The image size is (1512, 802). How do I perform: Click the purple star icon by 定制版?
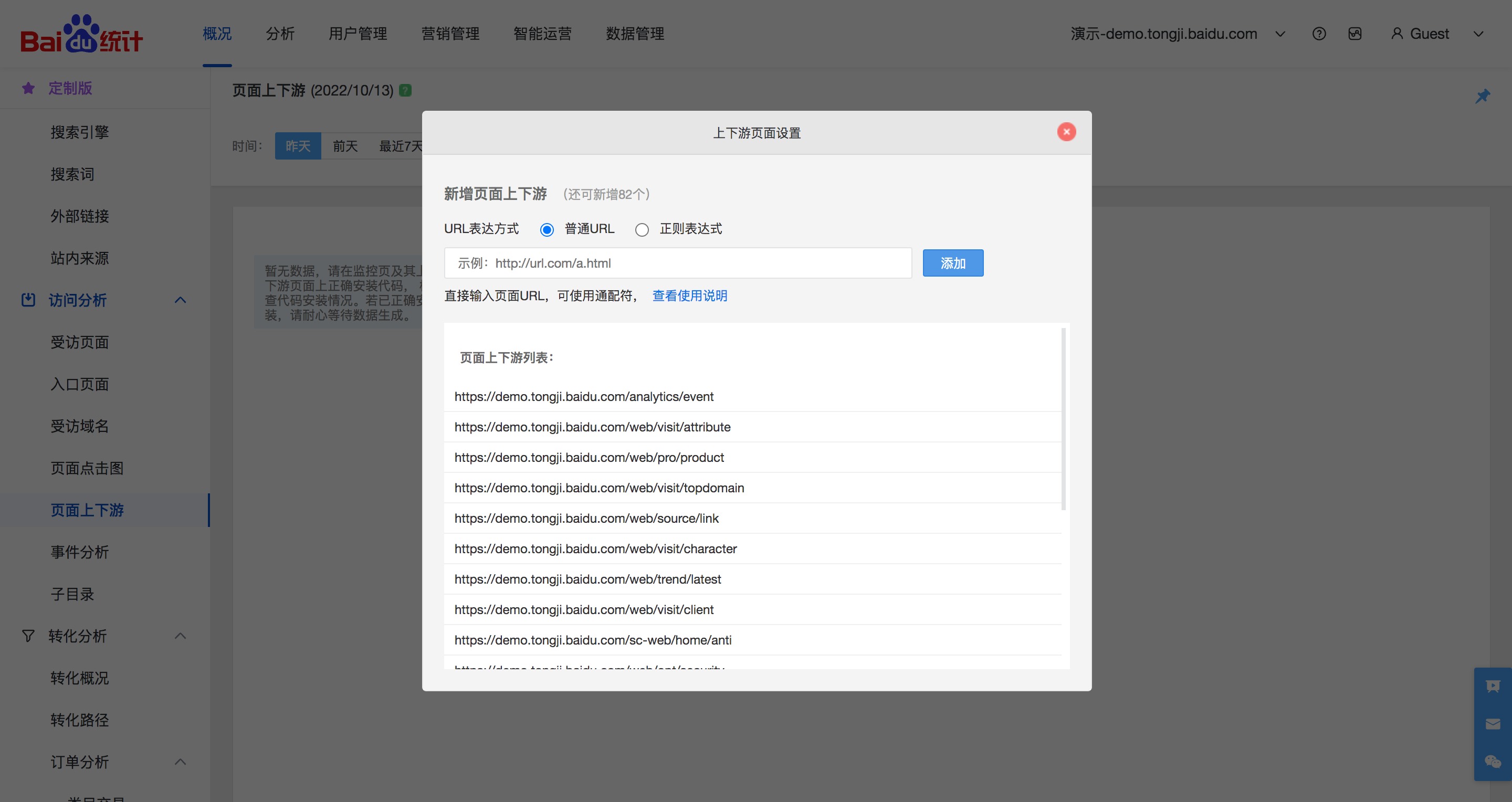(28, 89)
